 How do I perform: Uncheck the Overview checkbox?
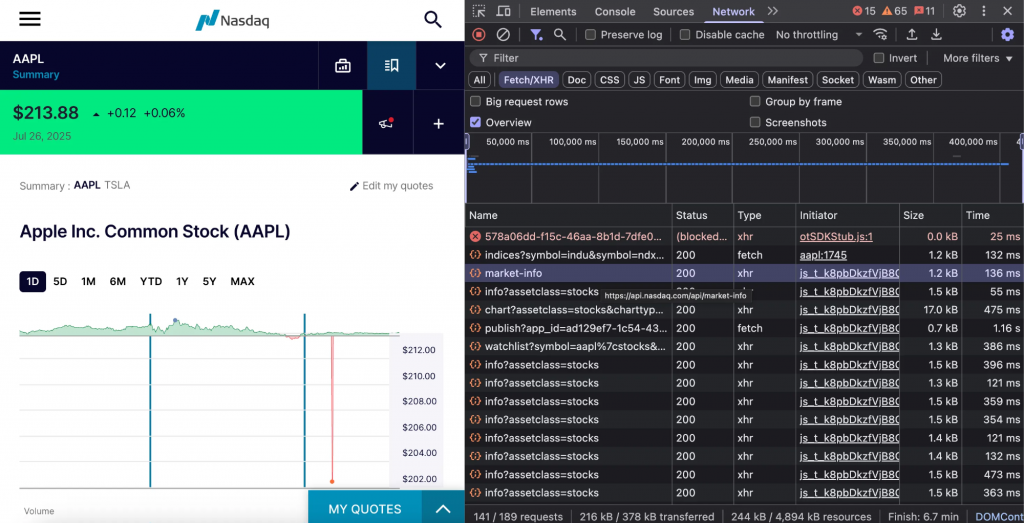[476, 122]
